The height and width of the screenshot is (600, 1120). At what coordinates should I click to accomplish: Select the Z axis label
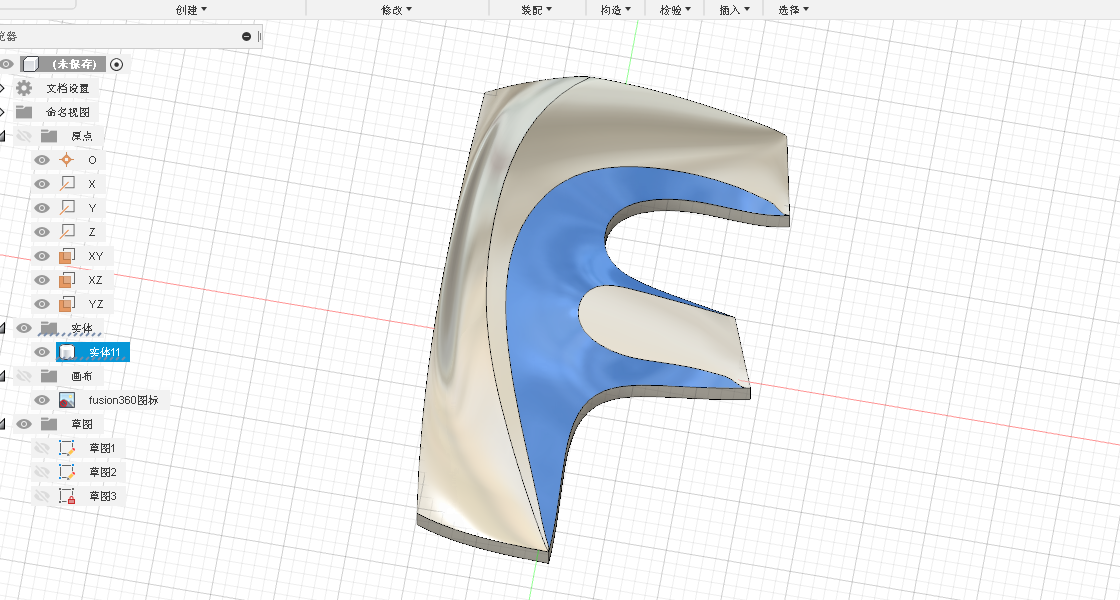pyautogui.click(x=92, y=232)
